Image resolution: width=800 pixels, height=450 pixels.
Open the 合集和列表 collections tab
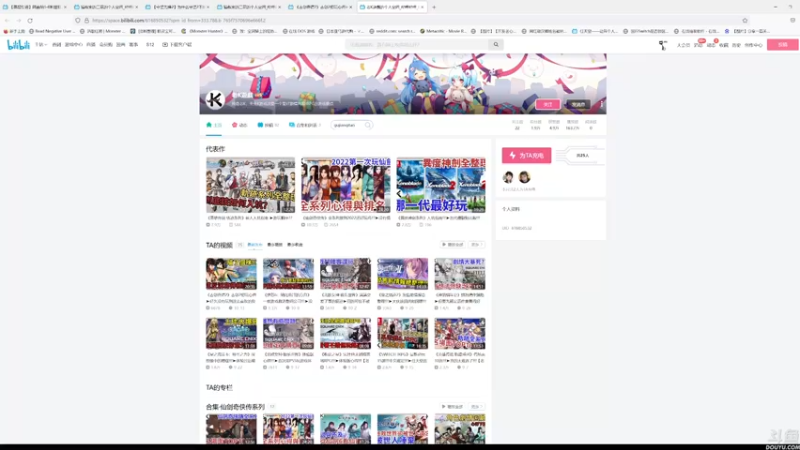point(305,125)
